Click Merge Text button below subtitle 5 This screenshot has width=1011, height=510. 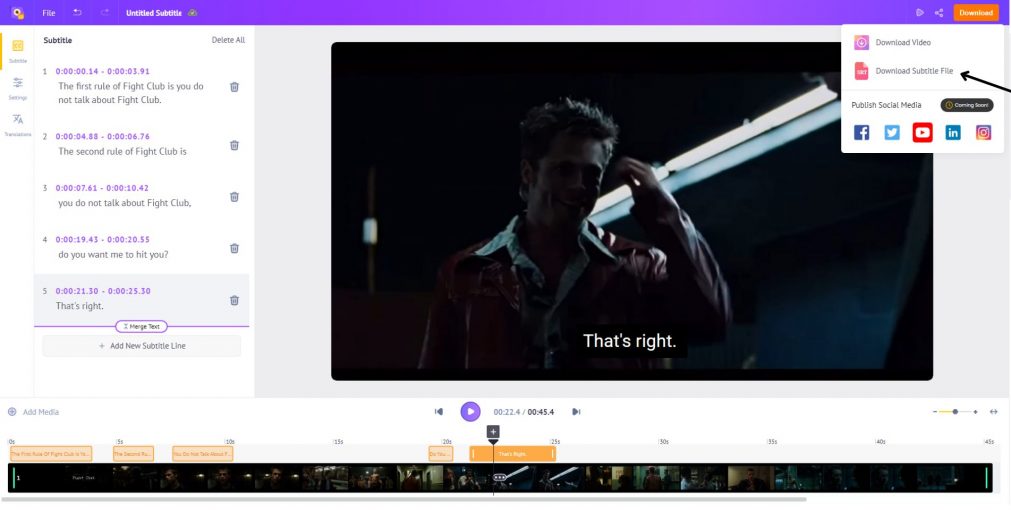tap(142, 326)
